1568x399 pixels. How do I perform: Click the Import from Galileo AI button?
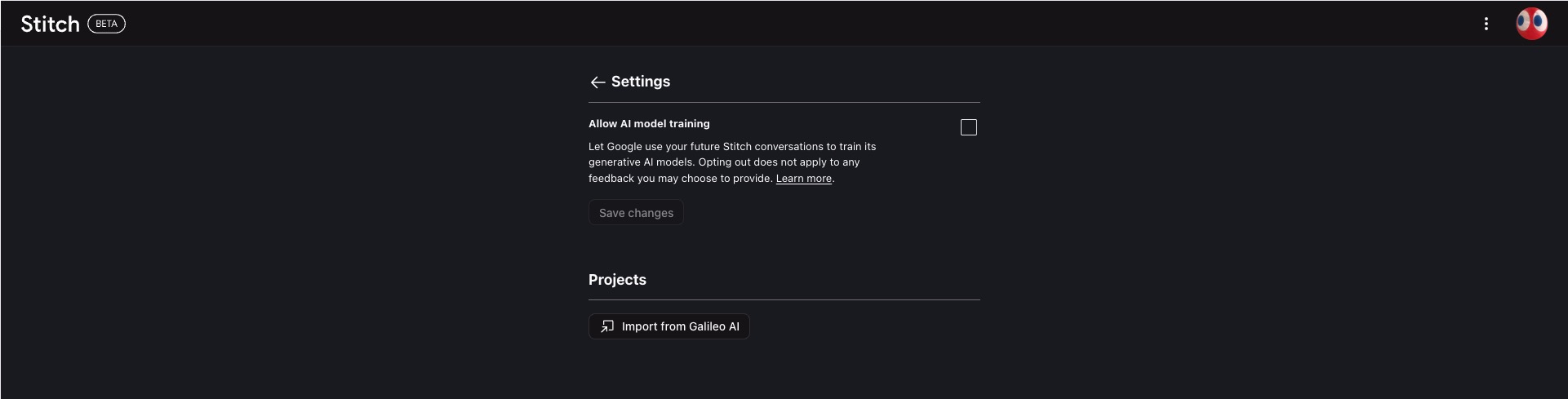coord(669,326)
